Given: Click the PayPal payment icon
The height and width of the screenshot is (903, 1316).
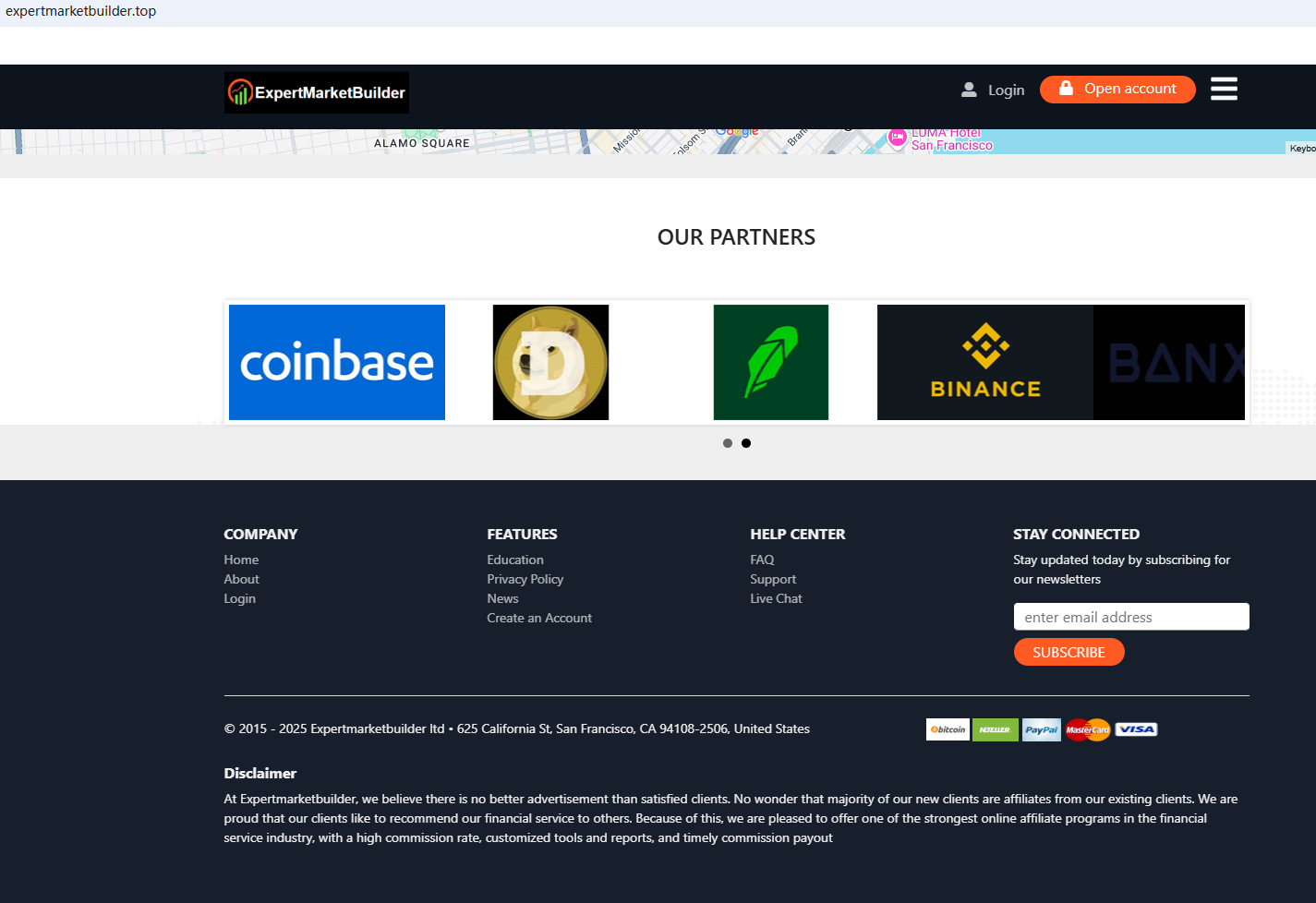Looking at the screenshot, I should tap(1042, 729).
